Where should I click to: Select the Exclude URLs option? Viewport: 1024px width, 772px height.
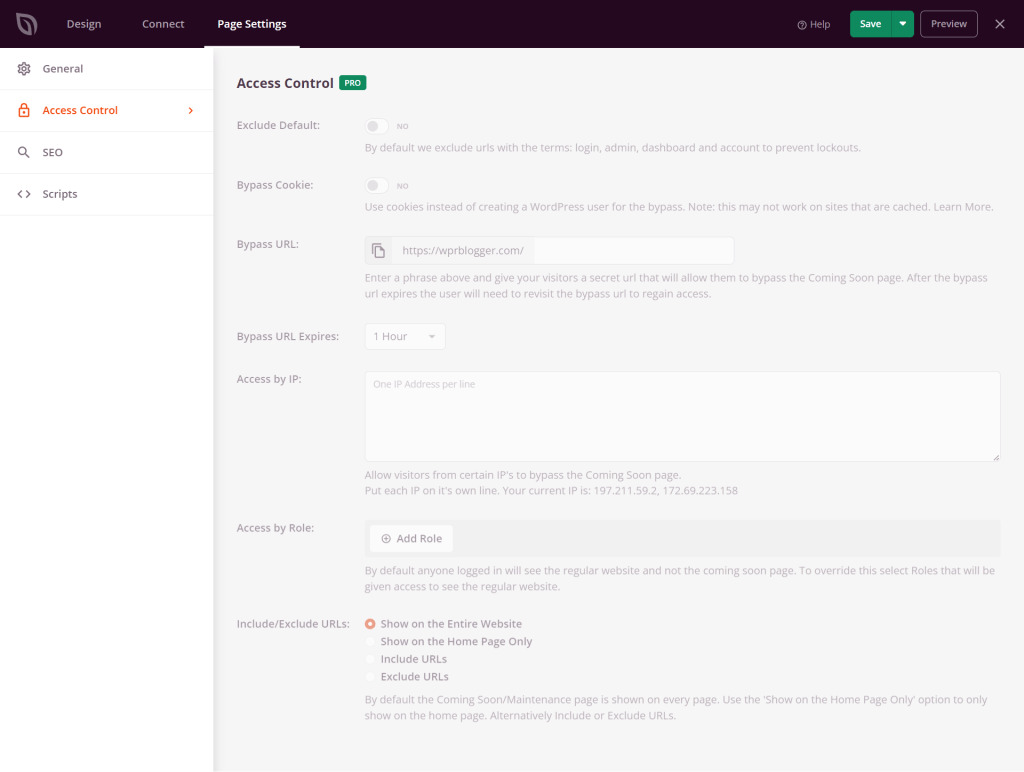click(370, 677)
